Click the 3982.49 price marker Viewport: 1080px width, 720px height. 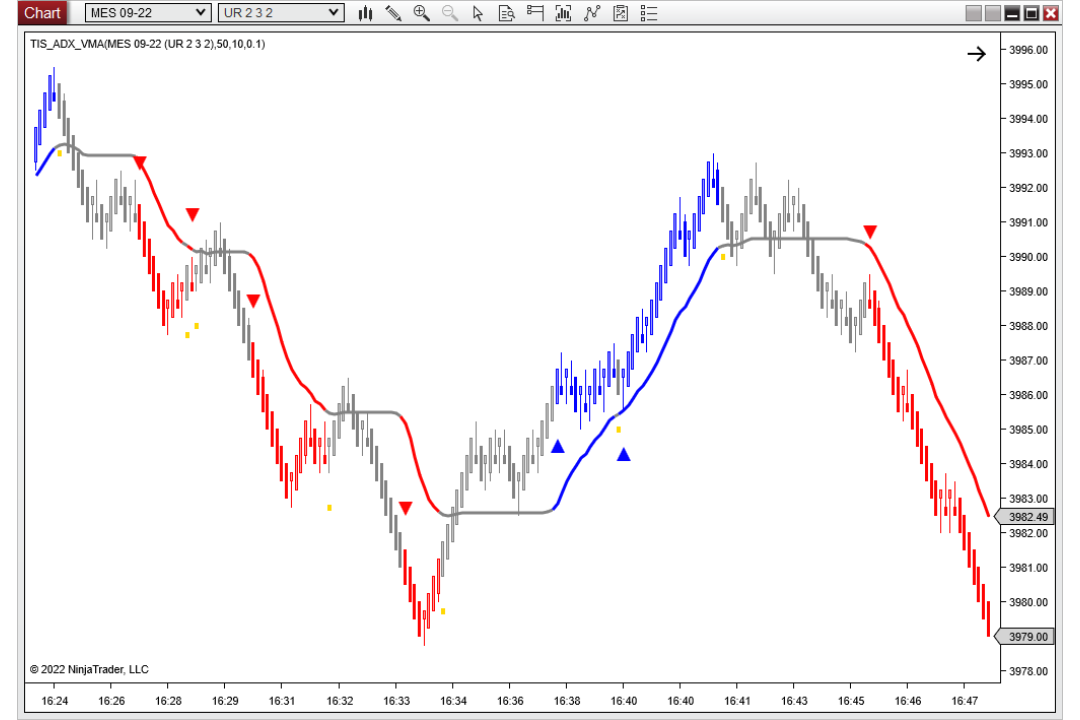coord(1026,517)
